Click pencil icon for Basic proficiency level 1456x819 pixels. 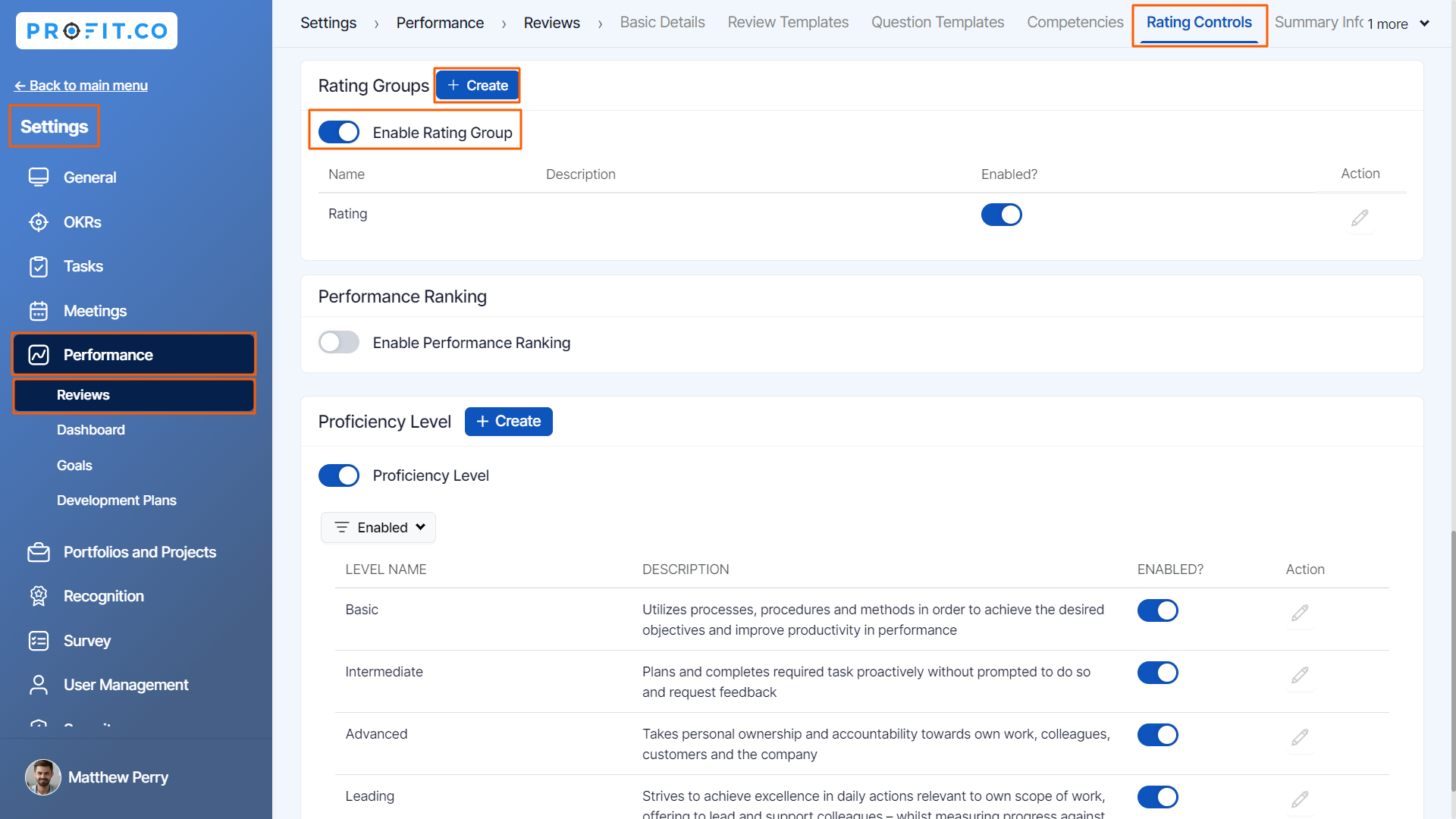click(x=1300, y=613)
